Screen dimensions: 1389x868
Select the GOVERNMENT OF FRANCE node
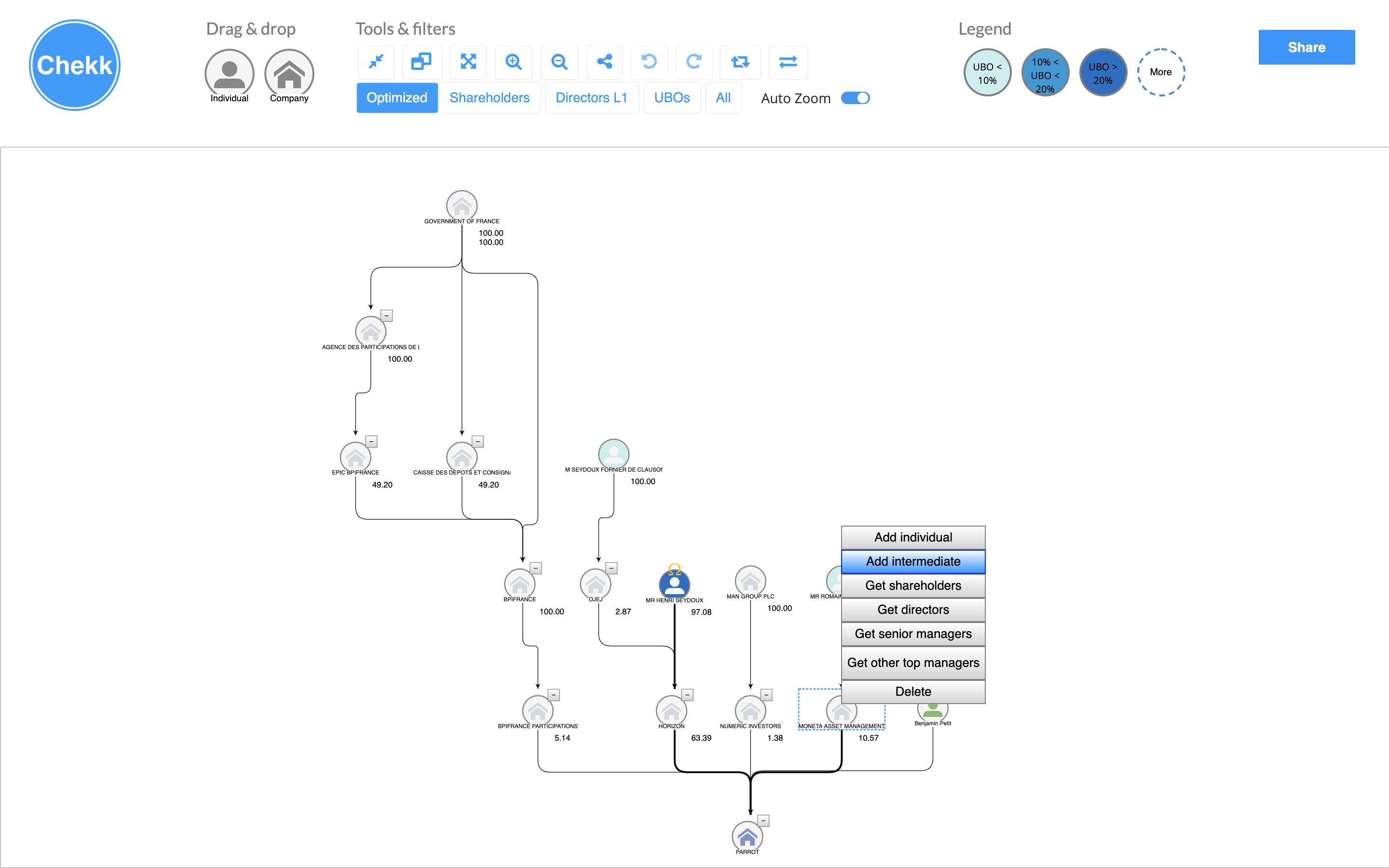click(462, 205)
